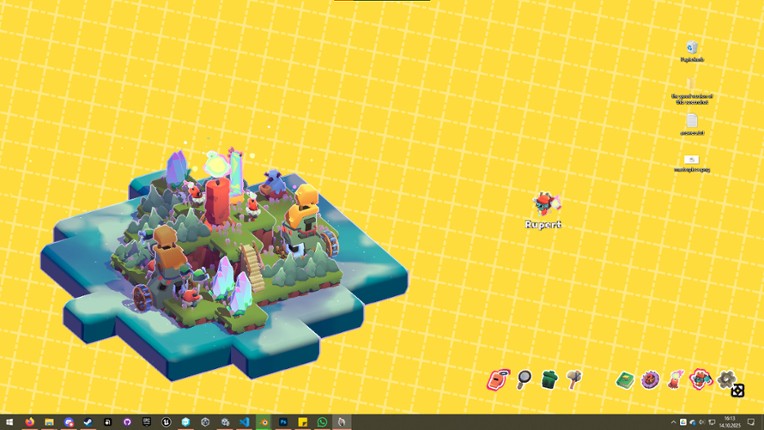Click the green trash can tool
The height and width of the screenshot is (430, 764).
[549, 379]
